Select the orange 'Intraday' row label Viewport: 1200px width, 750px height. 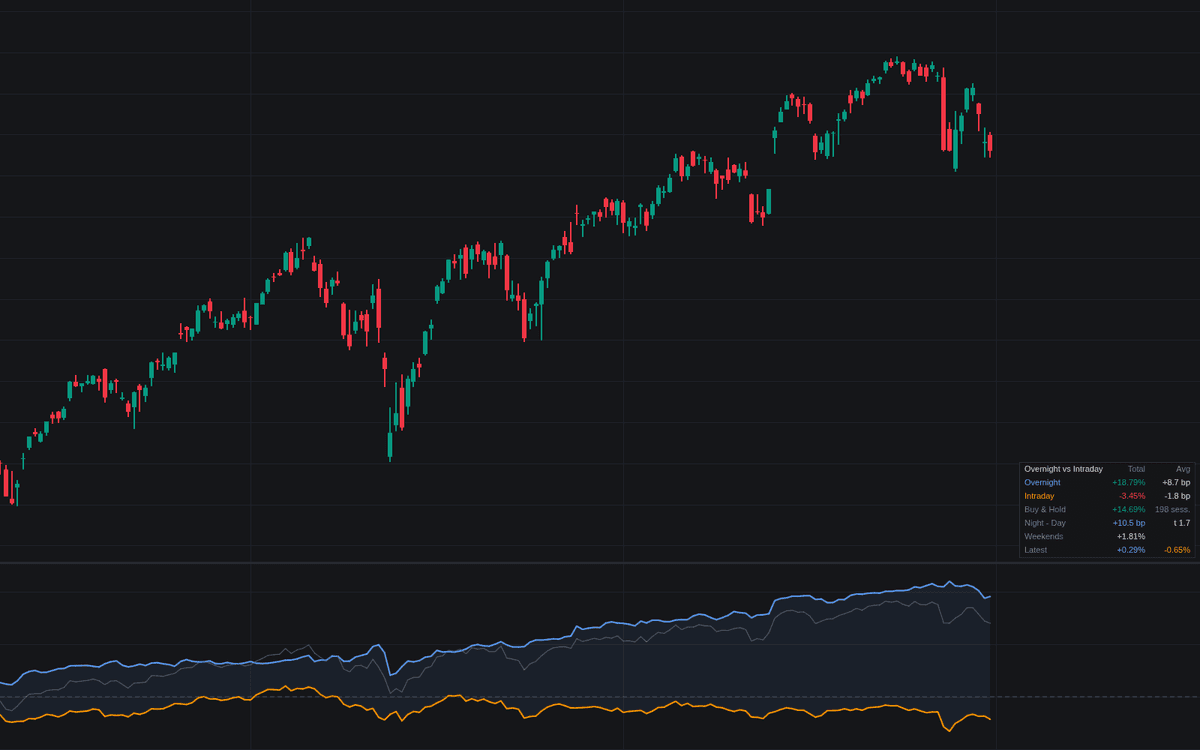pos(1039,496)
